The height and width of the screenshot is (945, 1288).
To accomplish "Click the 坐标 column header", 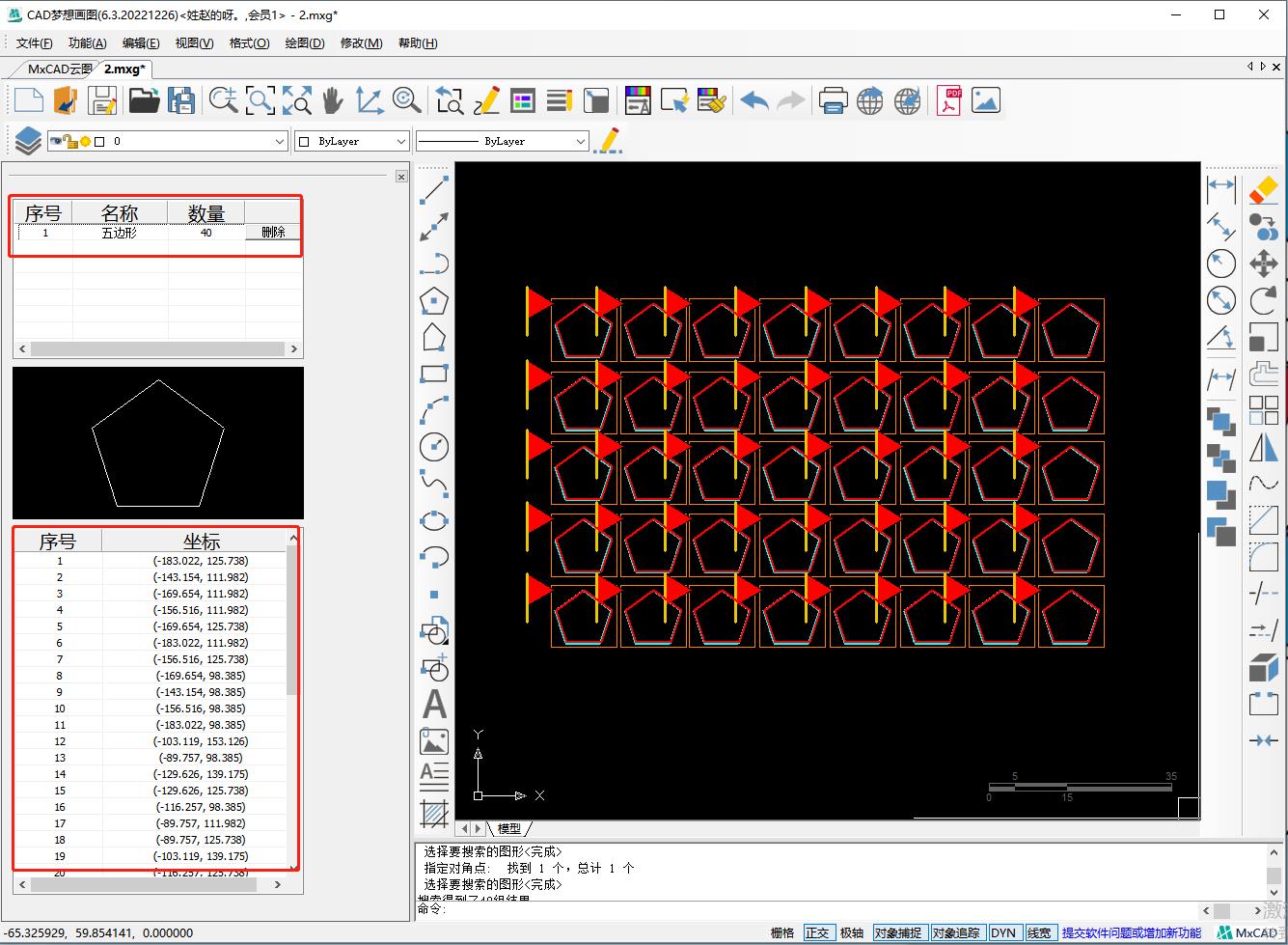I will (201, 541).
